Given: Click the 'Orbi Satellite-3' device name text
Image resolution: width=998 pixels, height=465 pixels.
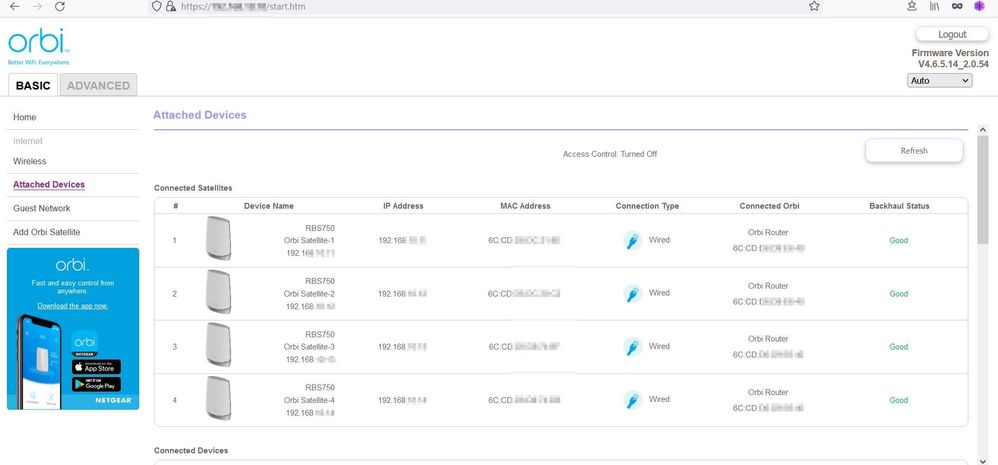Looking at the screenshot, I should (x=309, y=347).
